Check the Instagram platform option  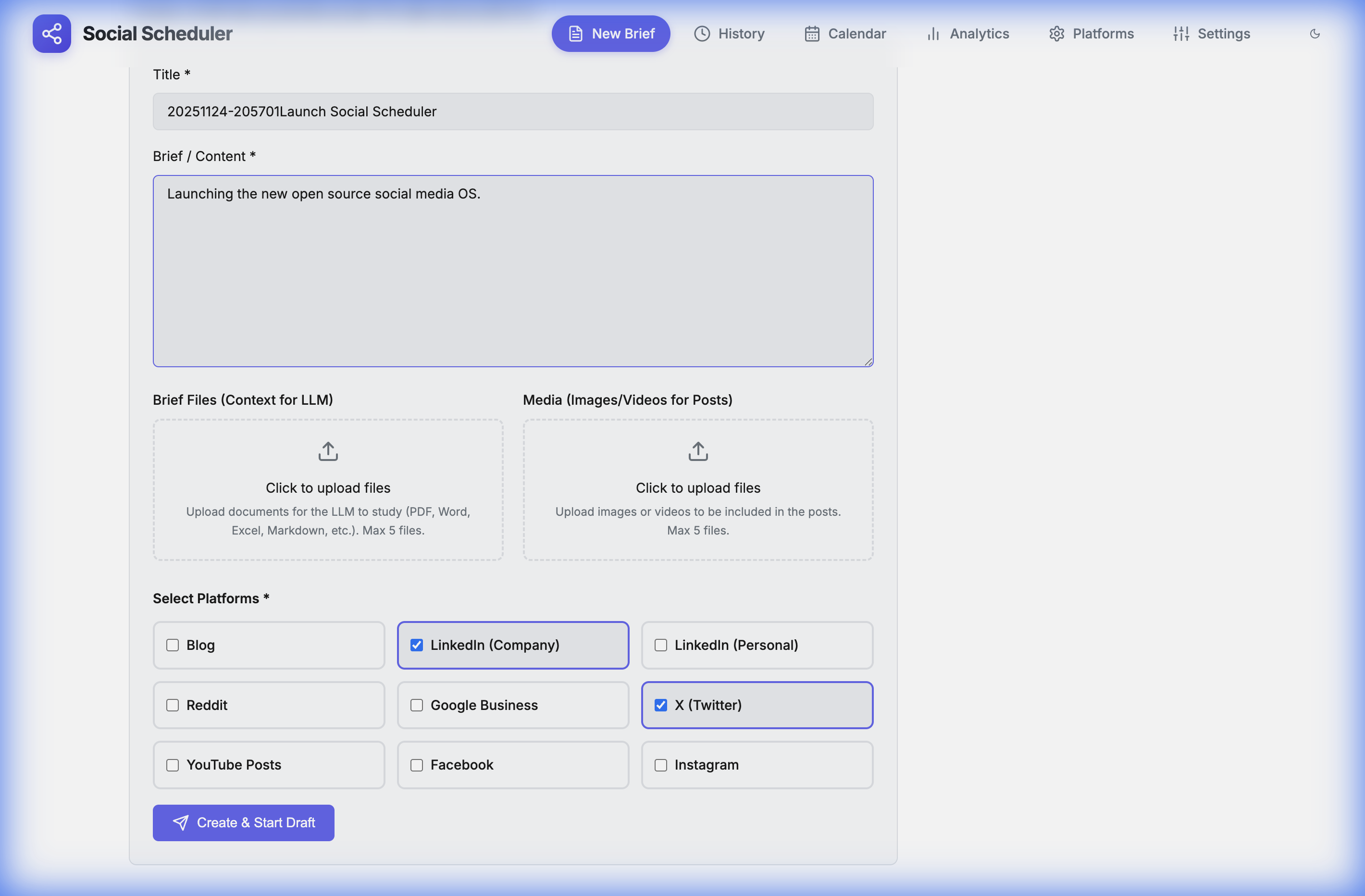click(661, 765)
